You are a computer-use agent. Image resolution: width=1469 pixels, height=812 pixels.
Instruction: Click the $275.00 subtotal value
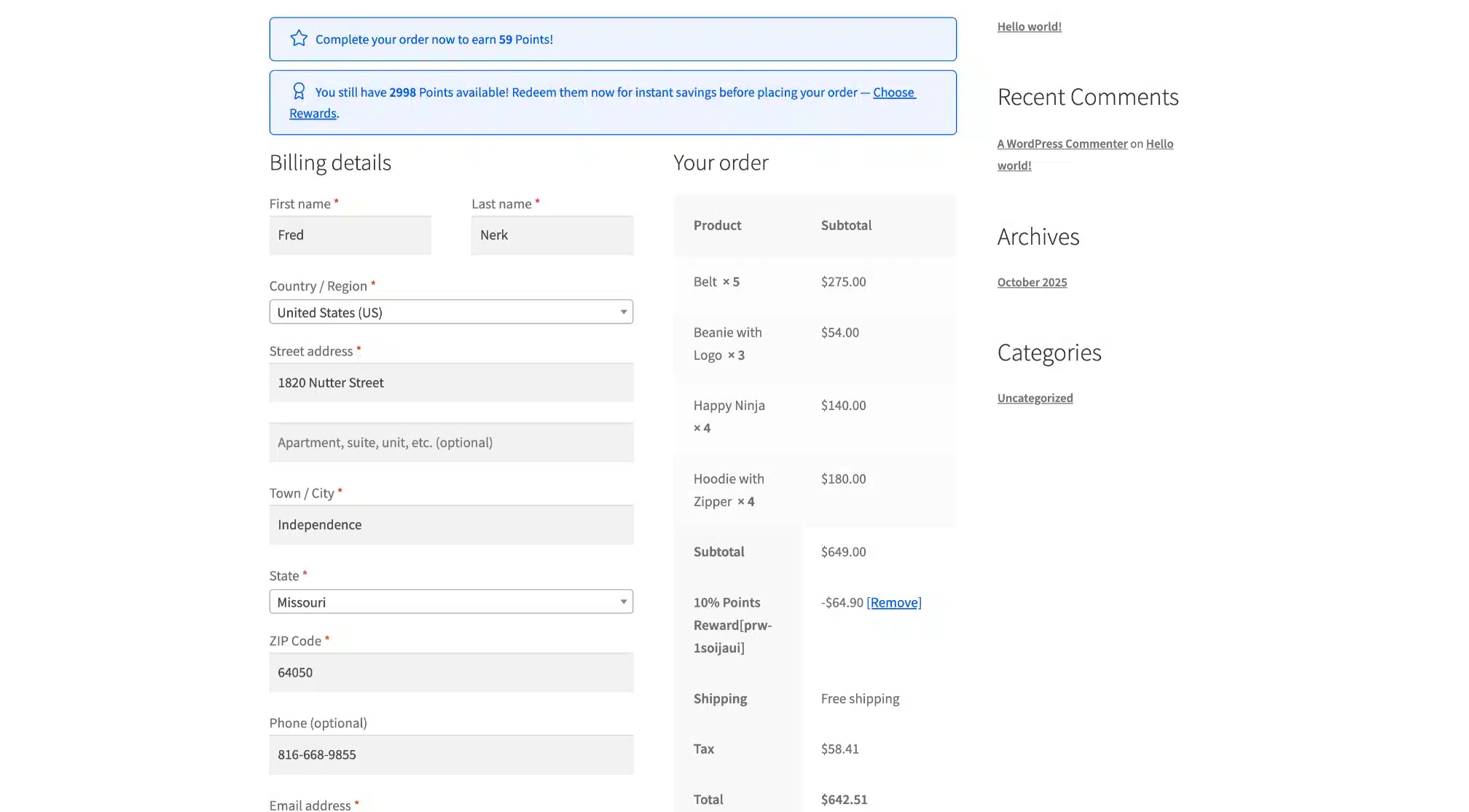click(x=843, y=282)
